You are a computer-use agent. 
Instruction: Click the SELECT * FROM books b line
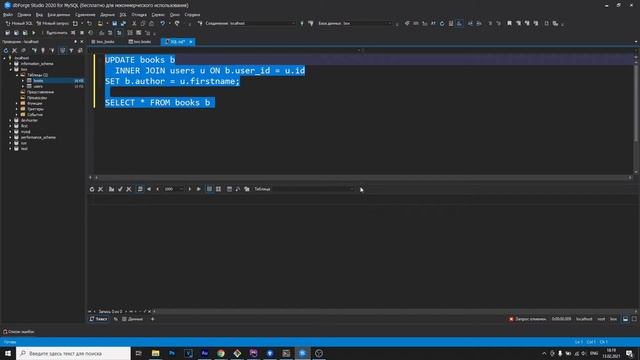click(158, 103)
